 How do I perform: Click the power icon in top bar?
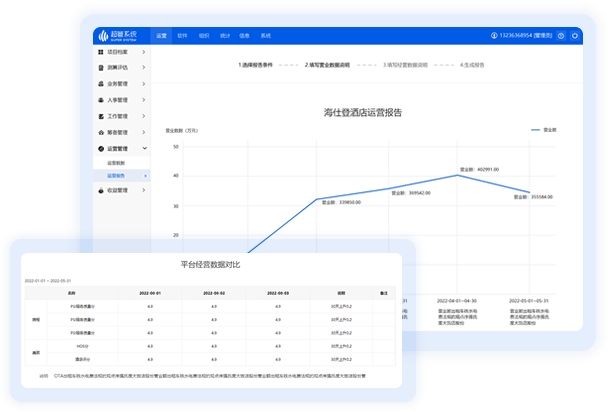tap(574, 35)
